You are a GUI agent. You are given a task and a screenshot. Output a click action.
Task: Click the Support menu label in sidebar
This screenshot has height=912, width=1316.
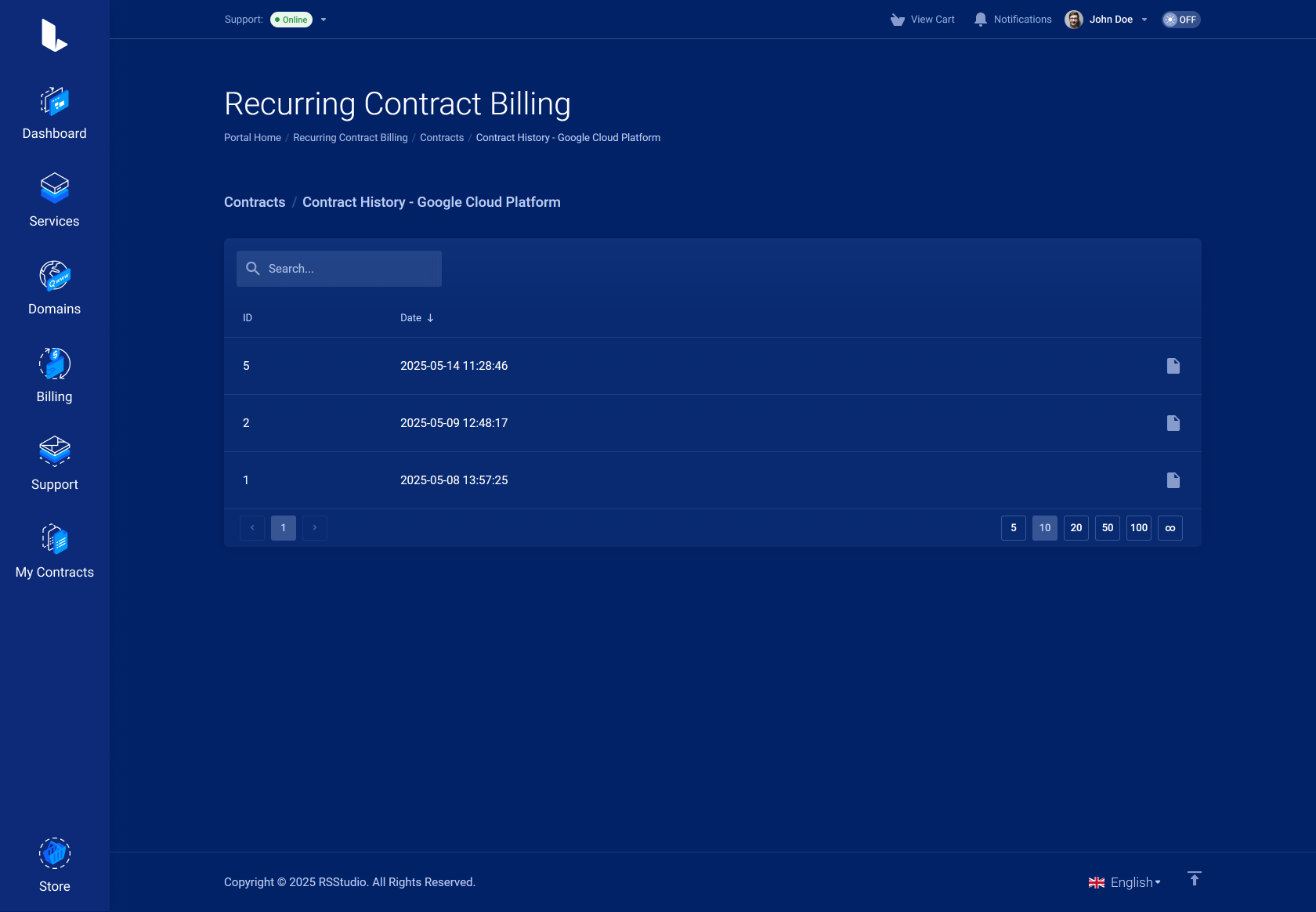click(x=55, y=485)
